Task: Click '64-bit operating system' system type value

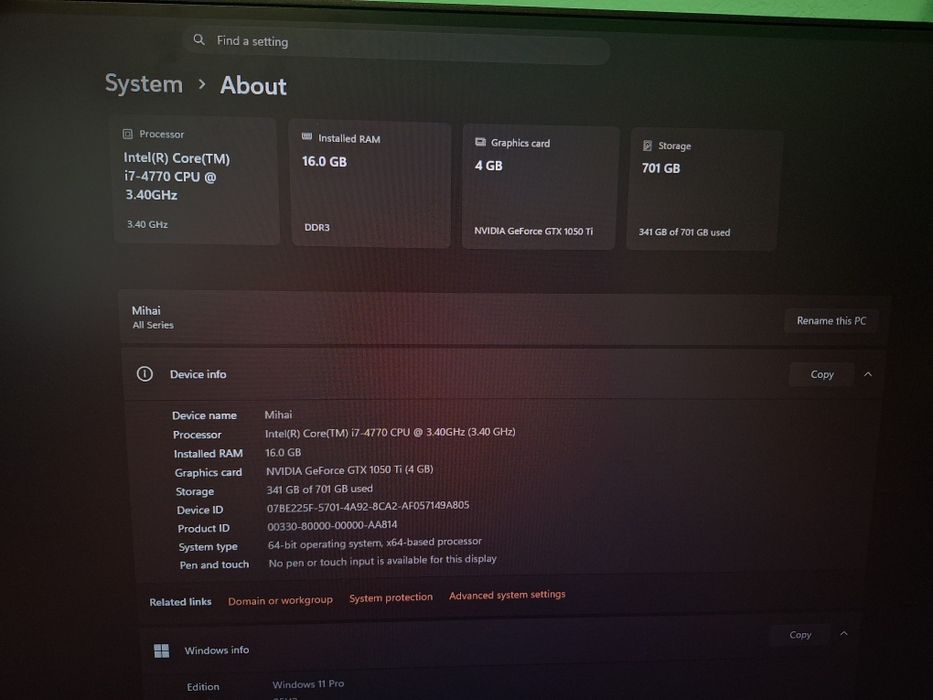Action: click(375, 543)
